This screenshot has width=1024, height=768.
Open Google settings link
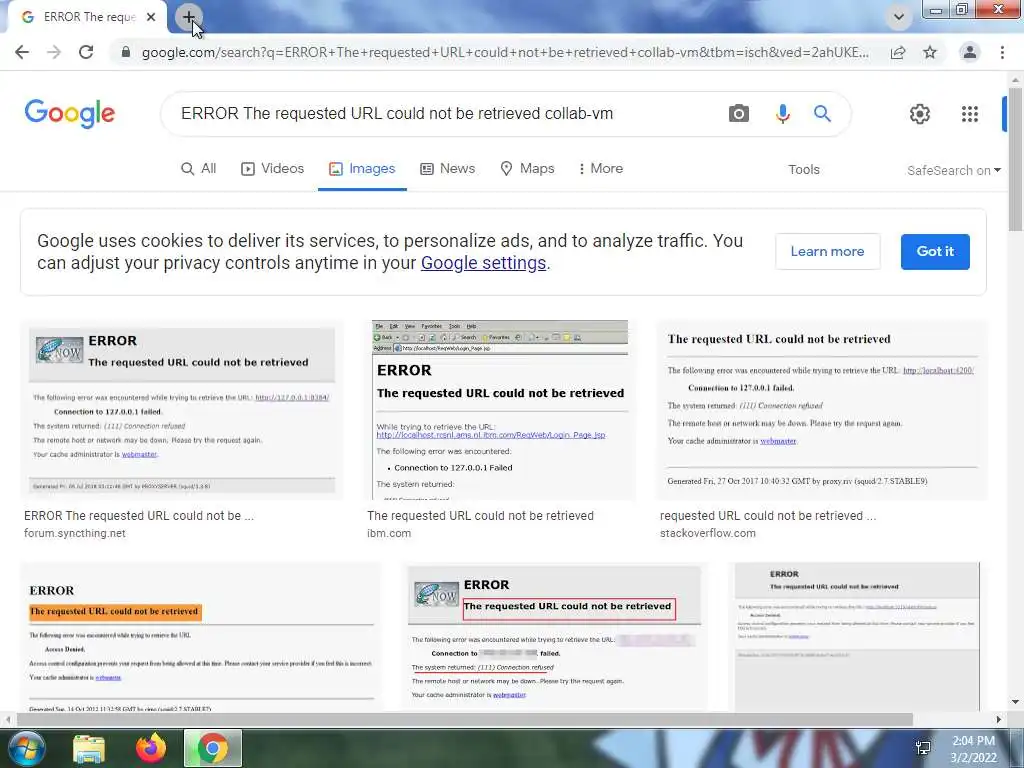[x=483, y=263]
